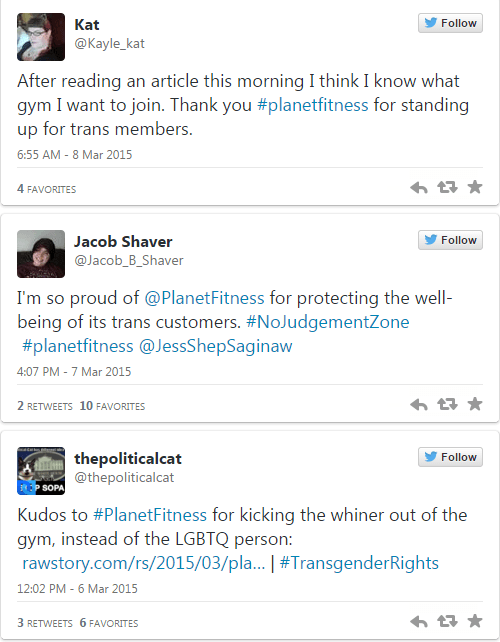Retweet Kat's Planet Fitness tweet
This screenshot has height=642, width=500.
pyautogui.click(x=447, y=188)
